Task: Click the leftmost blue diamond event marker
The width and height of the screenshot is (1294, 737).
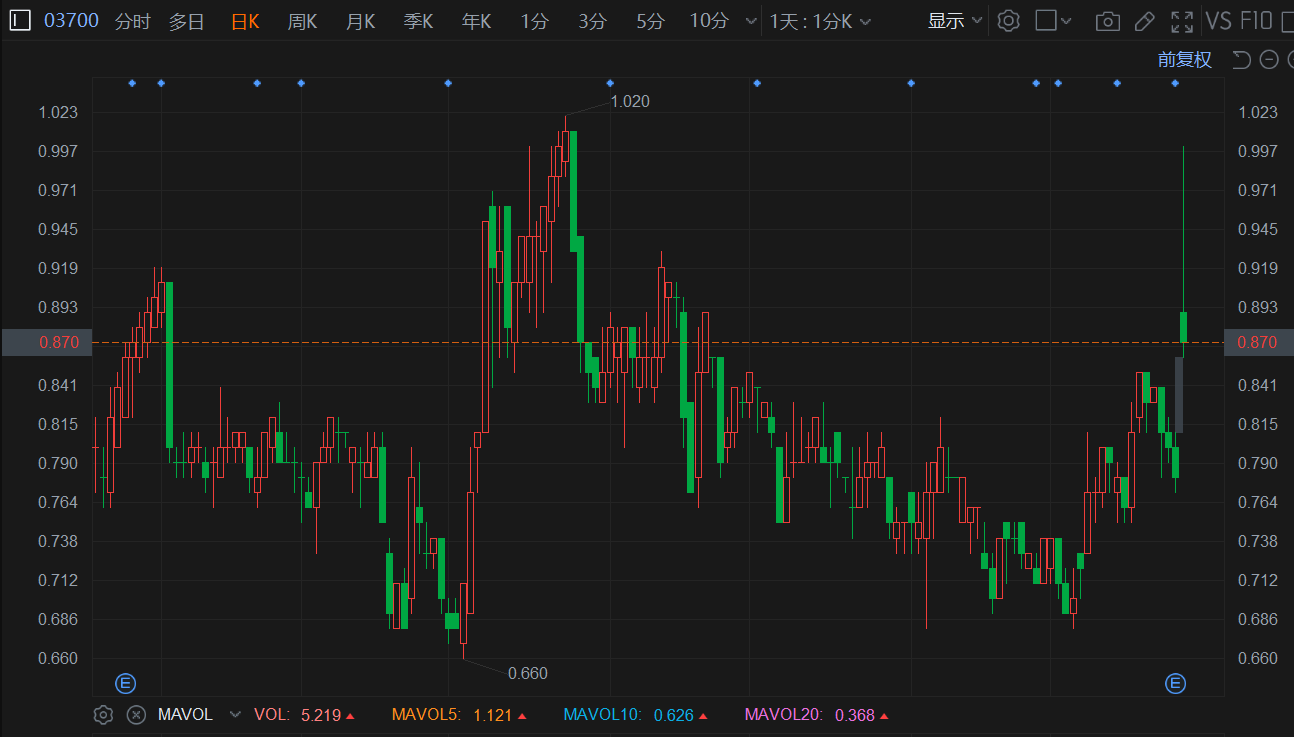Action: point(132,83)
